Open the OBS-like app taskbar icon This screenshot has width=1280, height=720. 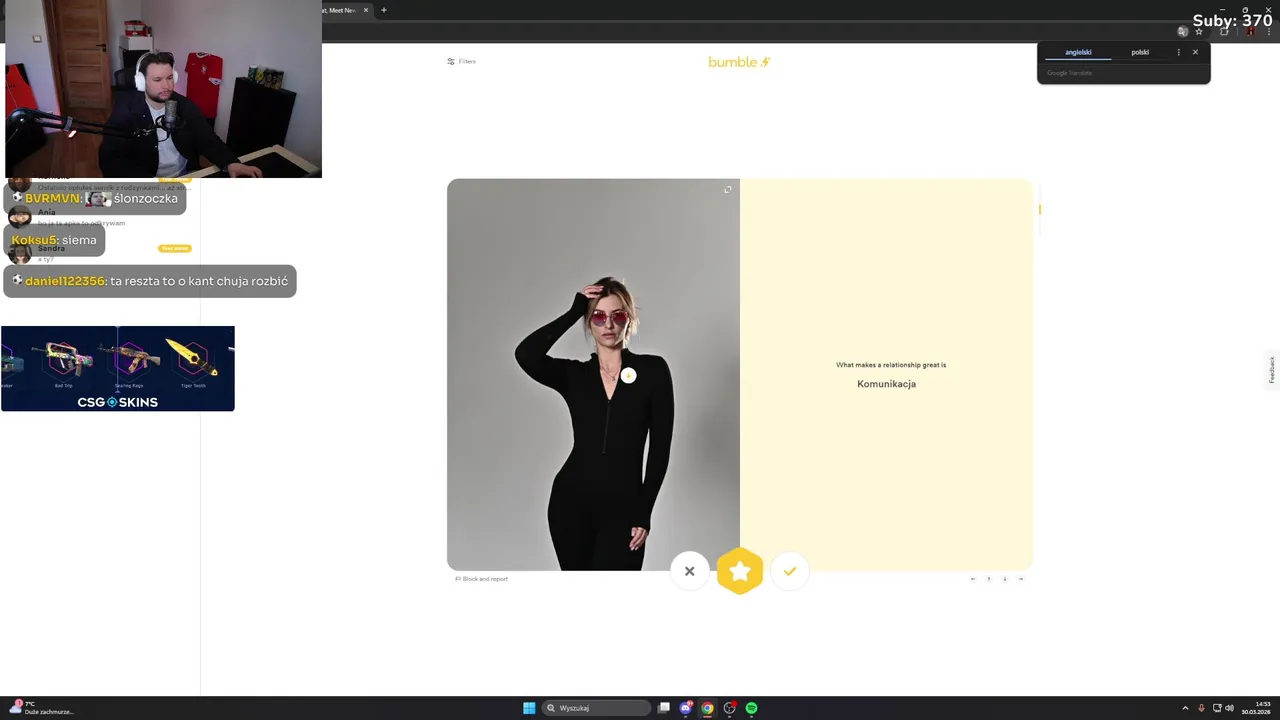click(730, 708)
